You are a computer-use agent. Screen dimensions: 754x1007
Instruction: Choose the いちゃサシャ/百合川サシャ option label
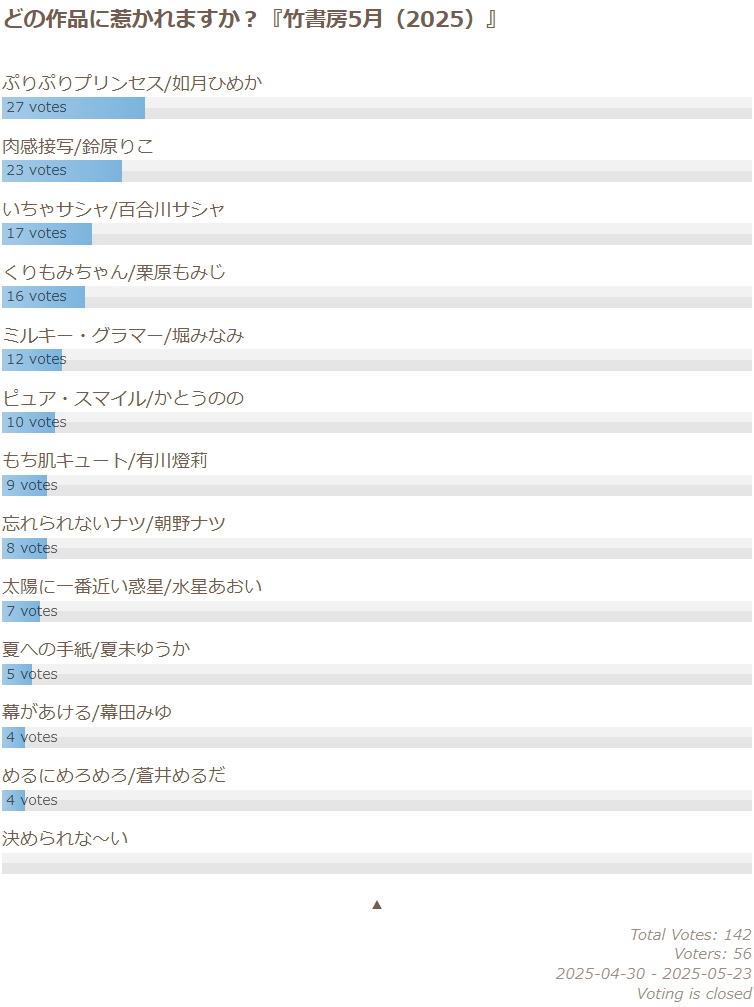click(x=113, y=209)
